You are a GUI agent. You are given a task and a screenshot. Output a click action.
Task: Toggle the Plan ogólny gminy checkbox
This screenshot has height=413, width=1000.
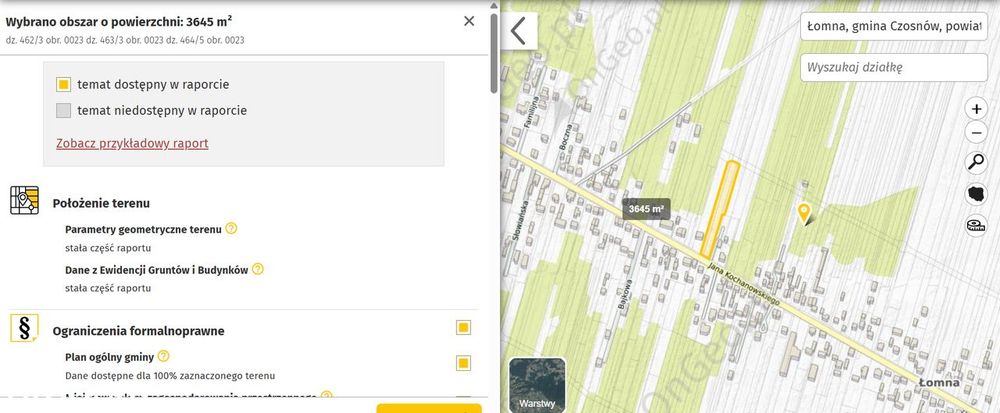464,363
